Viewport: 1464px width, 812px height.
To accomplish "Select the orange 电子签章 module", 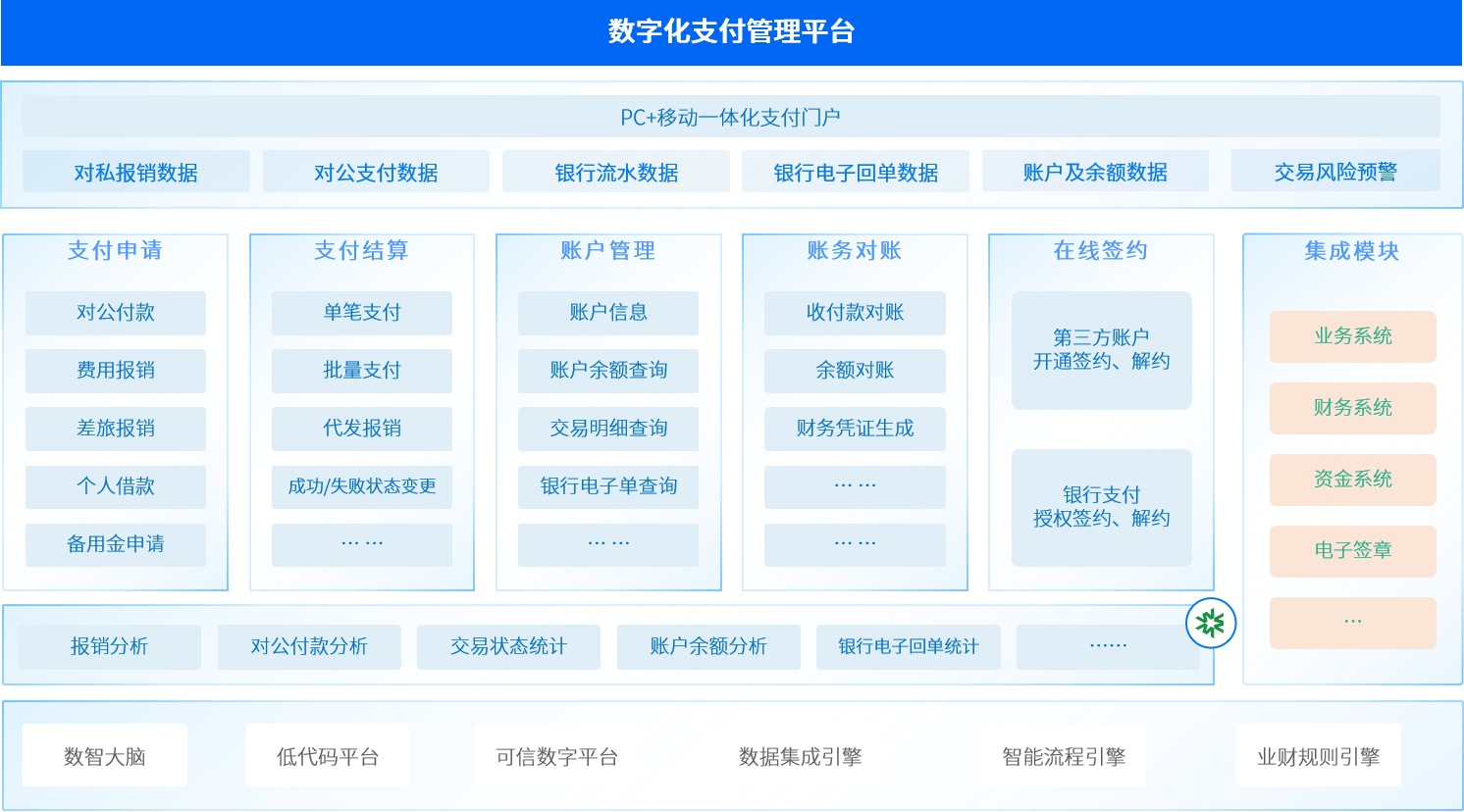I will coord(1352,551).
